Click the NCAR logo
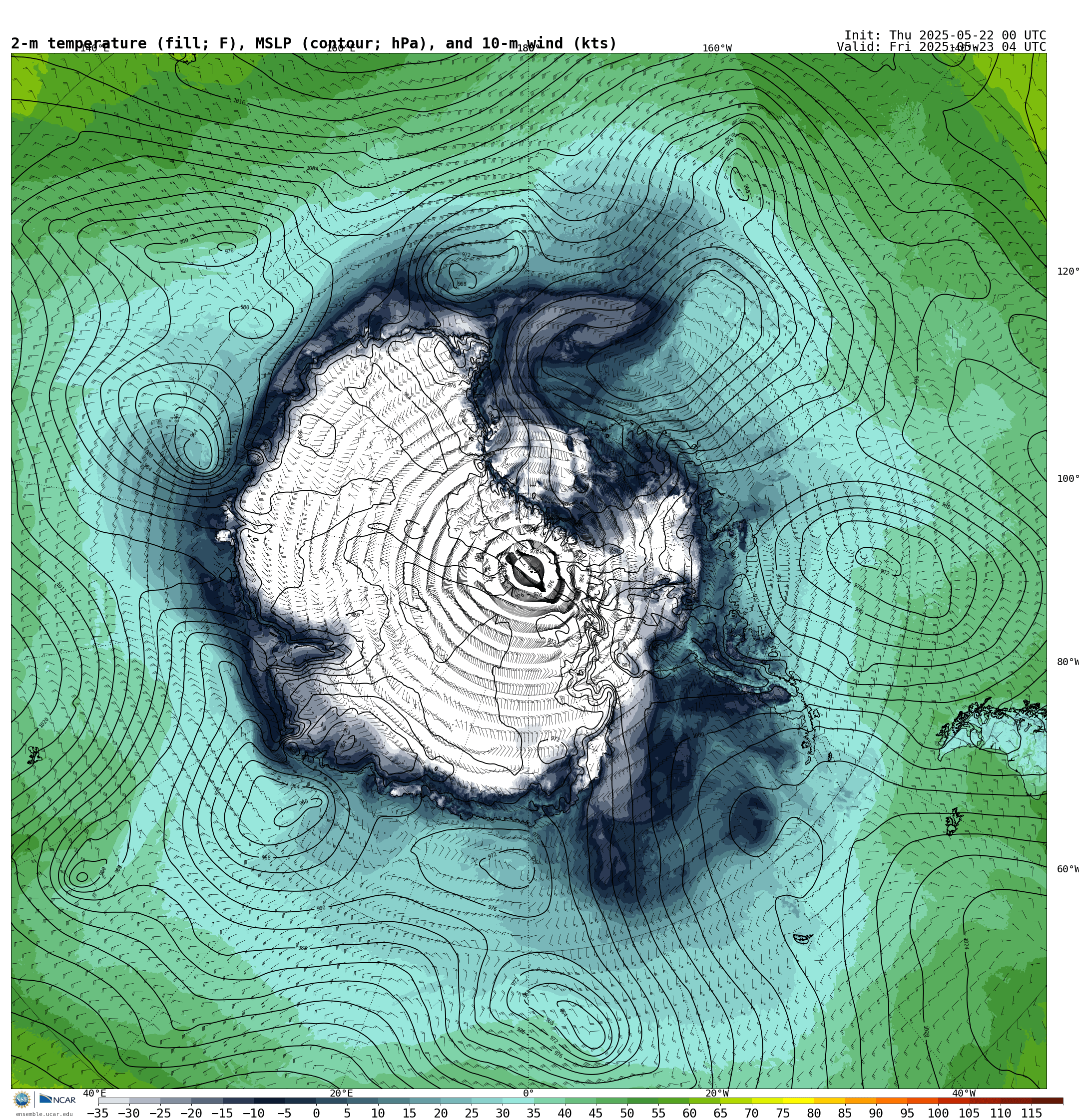1079x1120 pixels. [58, 1099]
